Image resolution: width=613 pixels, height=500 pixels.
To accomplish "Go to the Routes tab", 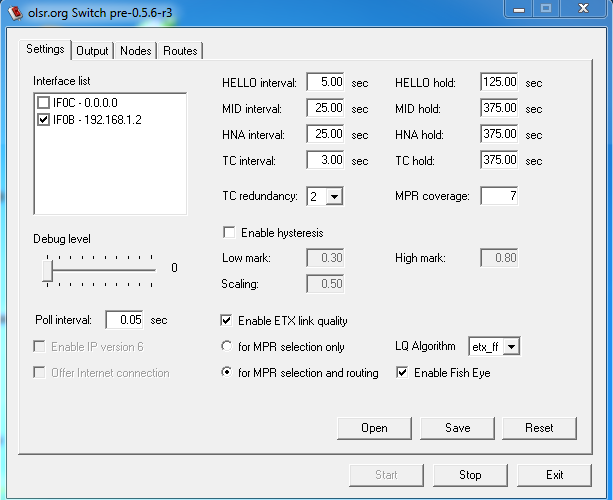I will [181, 51].
